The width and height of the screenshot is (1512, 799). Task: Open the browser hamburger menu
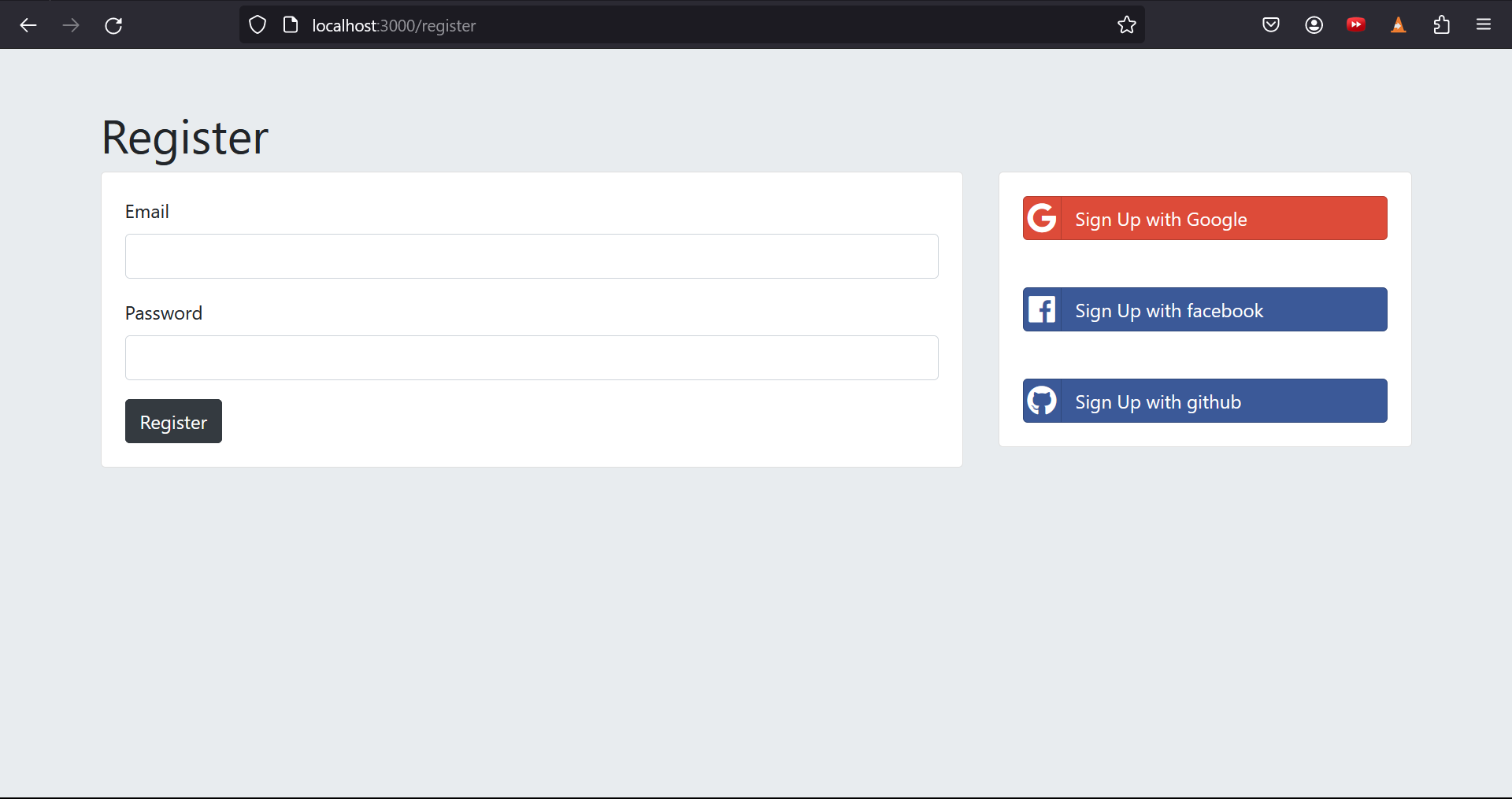coord(1484,24)
